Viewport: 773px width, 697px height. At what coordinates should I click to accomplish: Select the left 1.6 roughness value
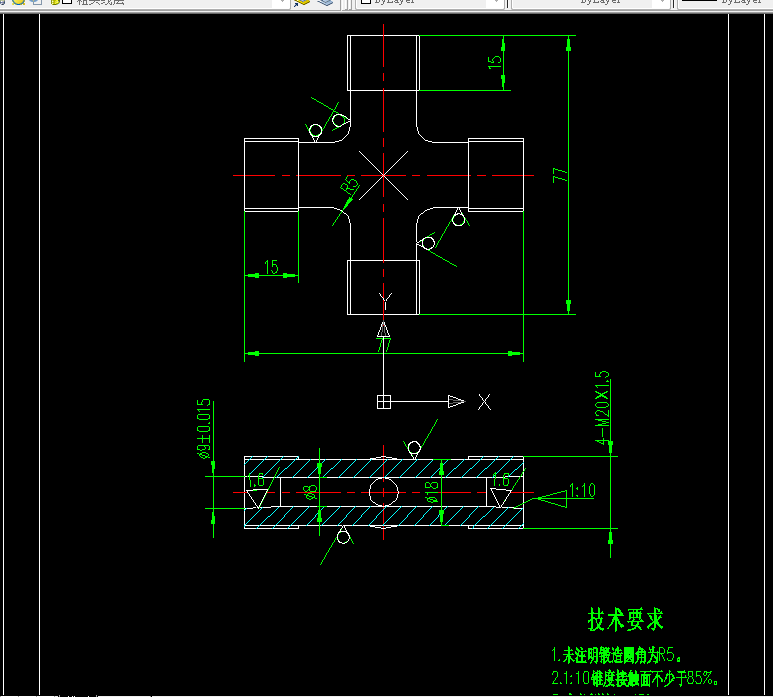pos(256,480)
